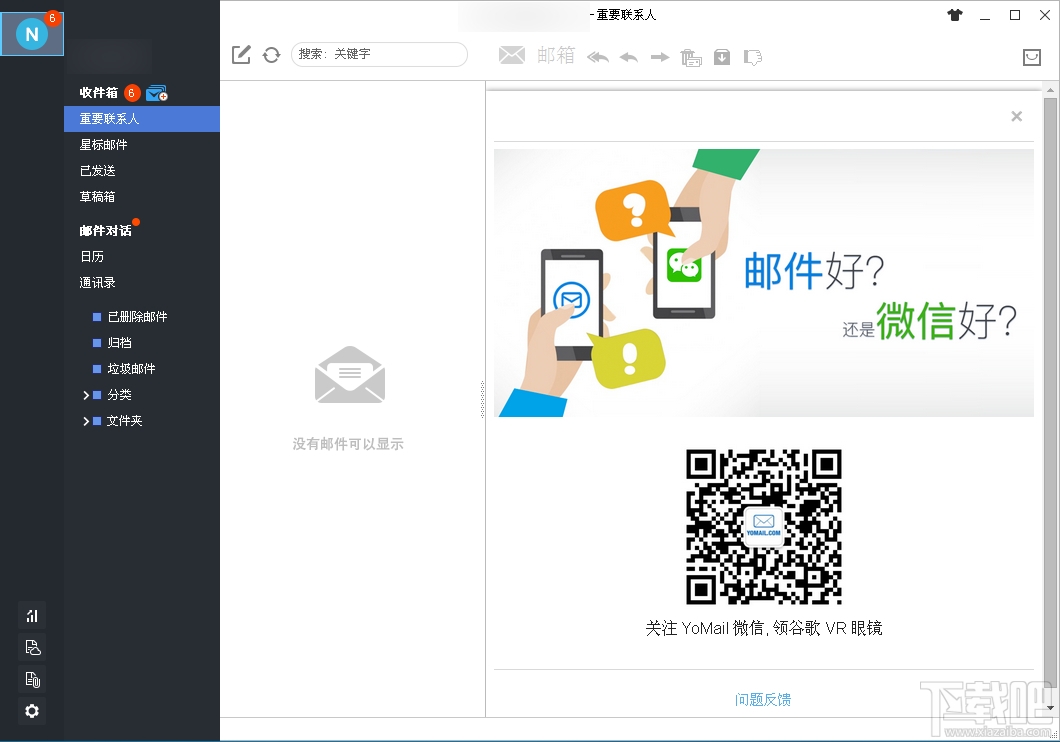Image resolution: width=1060 pixels, height=742 pixels.
Task: Select 已删除邮件 folder
Action: 137,316
